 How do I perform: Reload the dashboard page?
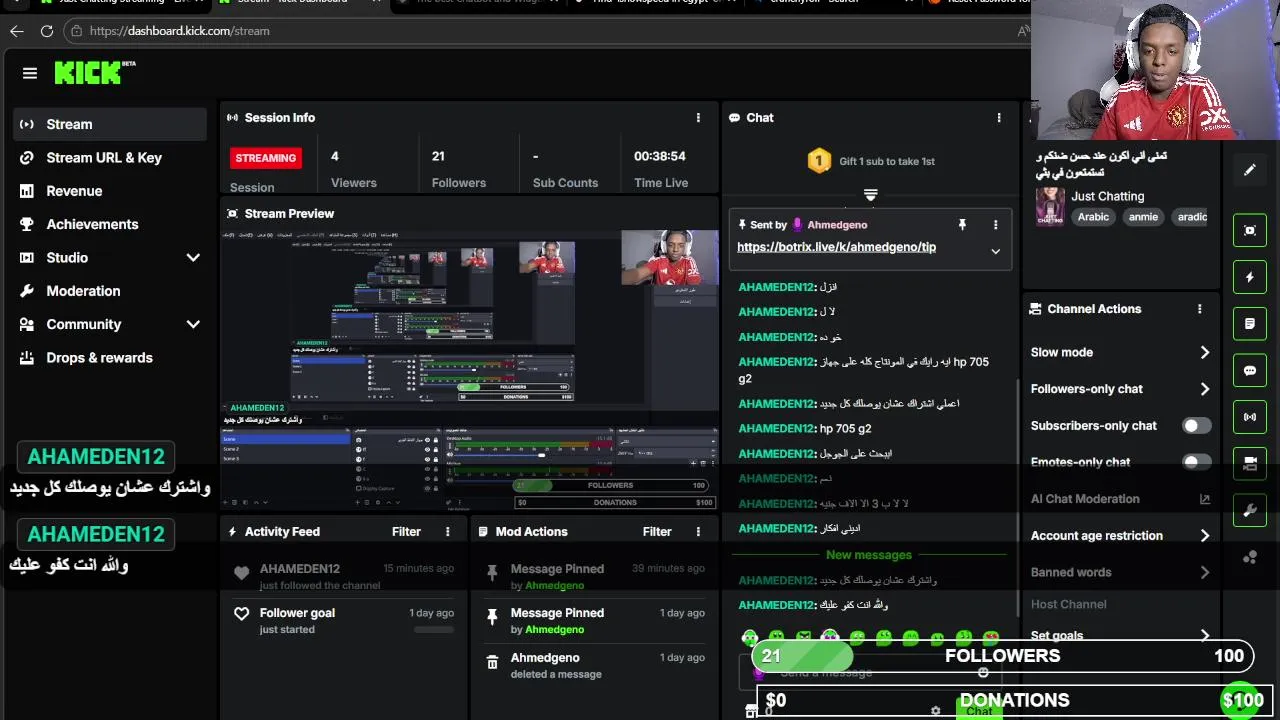tap(46, 31)
